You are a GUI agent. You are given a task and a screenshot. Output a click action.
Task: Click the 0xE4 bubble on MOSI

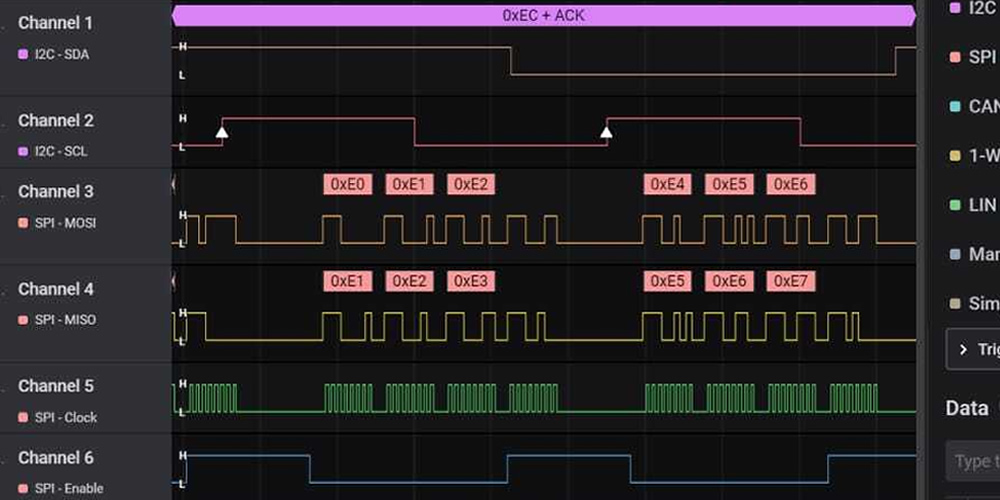point(668,184)
